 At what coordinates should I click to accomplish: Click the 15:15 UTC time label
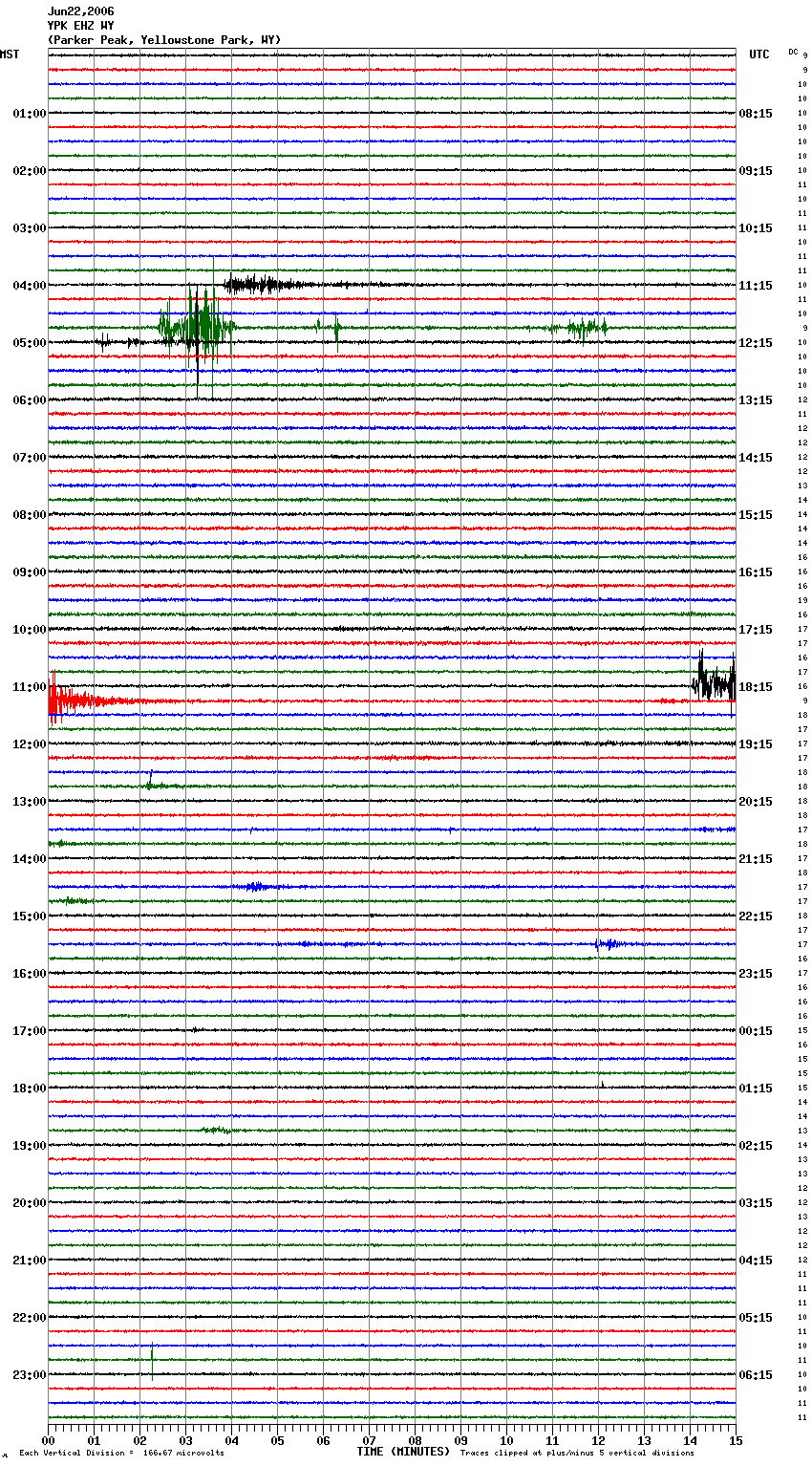tap(756, 515)
